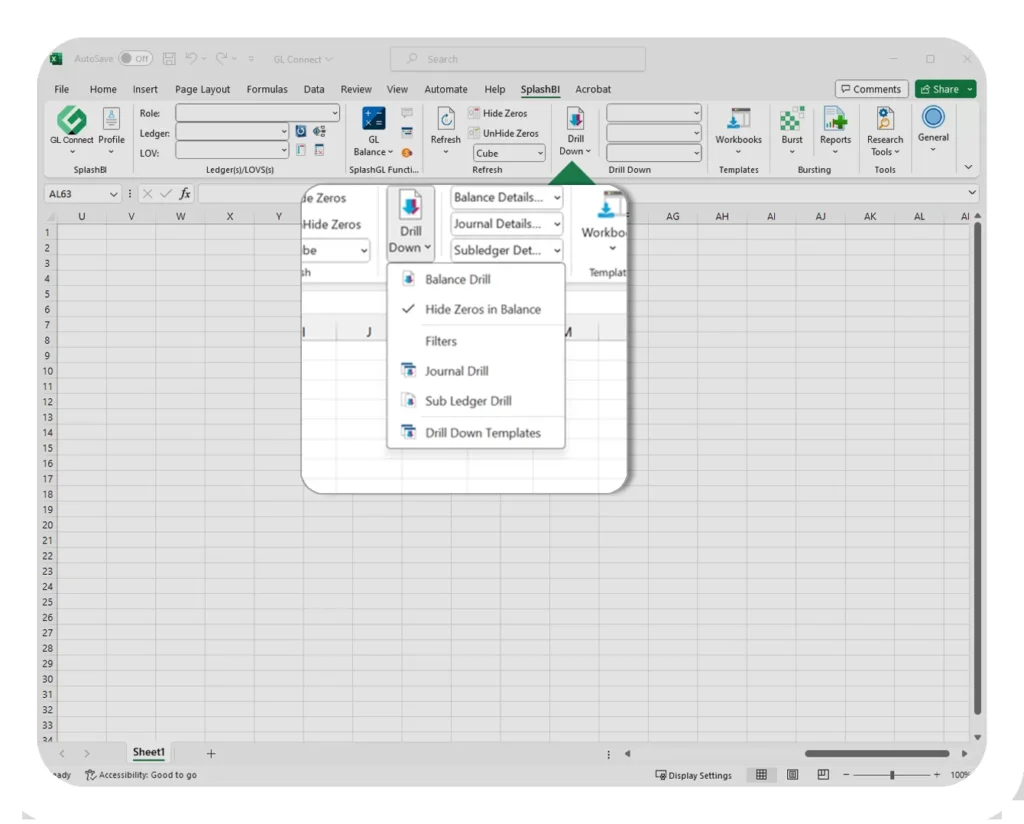Open the SplashBI ribbon tab
Image resolution: width=1024 pixels, height=824 pixels.
point(539,89)
